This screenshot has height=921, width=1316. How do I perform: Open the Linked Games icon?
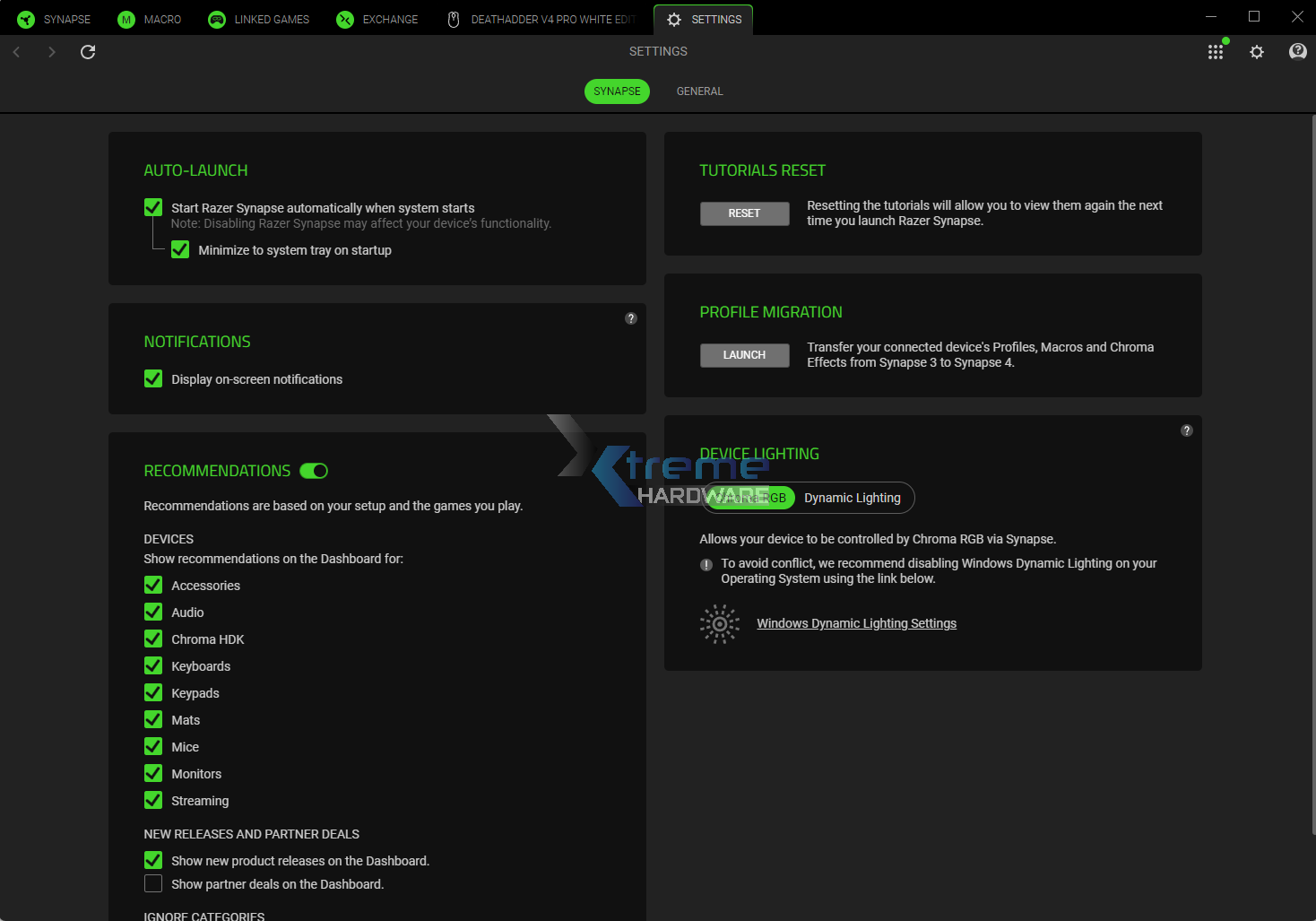click(216, 19)
